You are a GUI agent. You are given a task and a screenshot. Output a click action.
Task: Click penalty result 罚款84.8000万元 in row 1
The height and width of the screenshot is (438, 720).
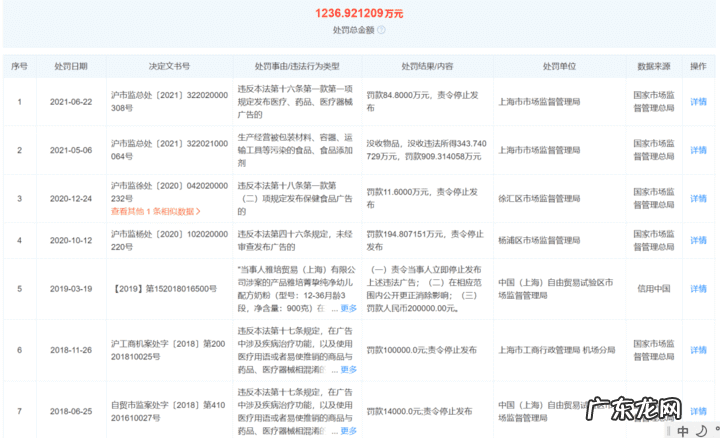398,95
